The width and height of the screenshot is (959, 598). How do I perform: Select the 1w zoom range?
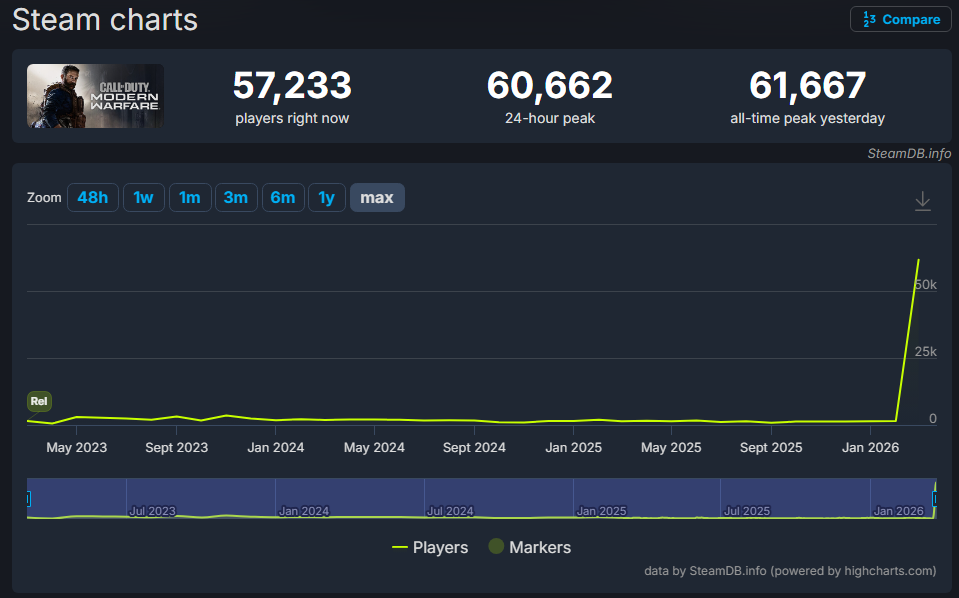point(143,197)
